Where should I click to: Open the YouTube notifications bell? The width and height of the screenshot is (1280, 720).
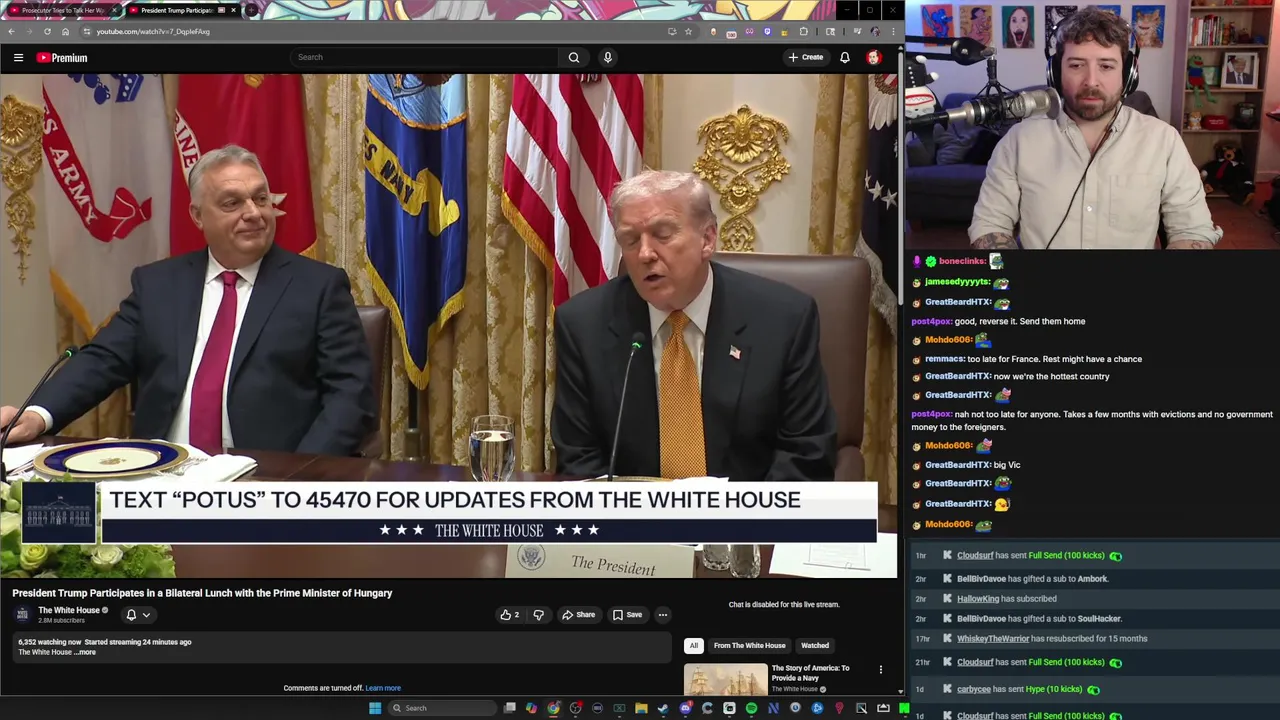(x=845, y=57)
